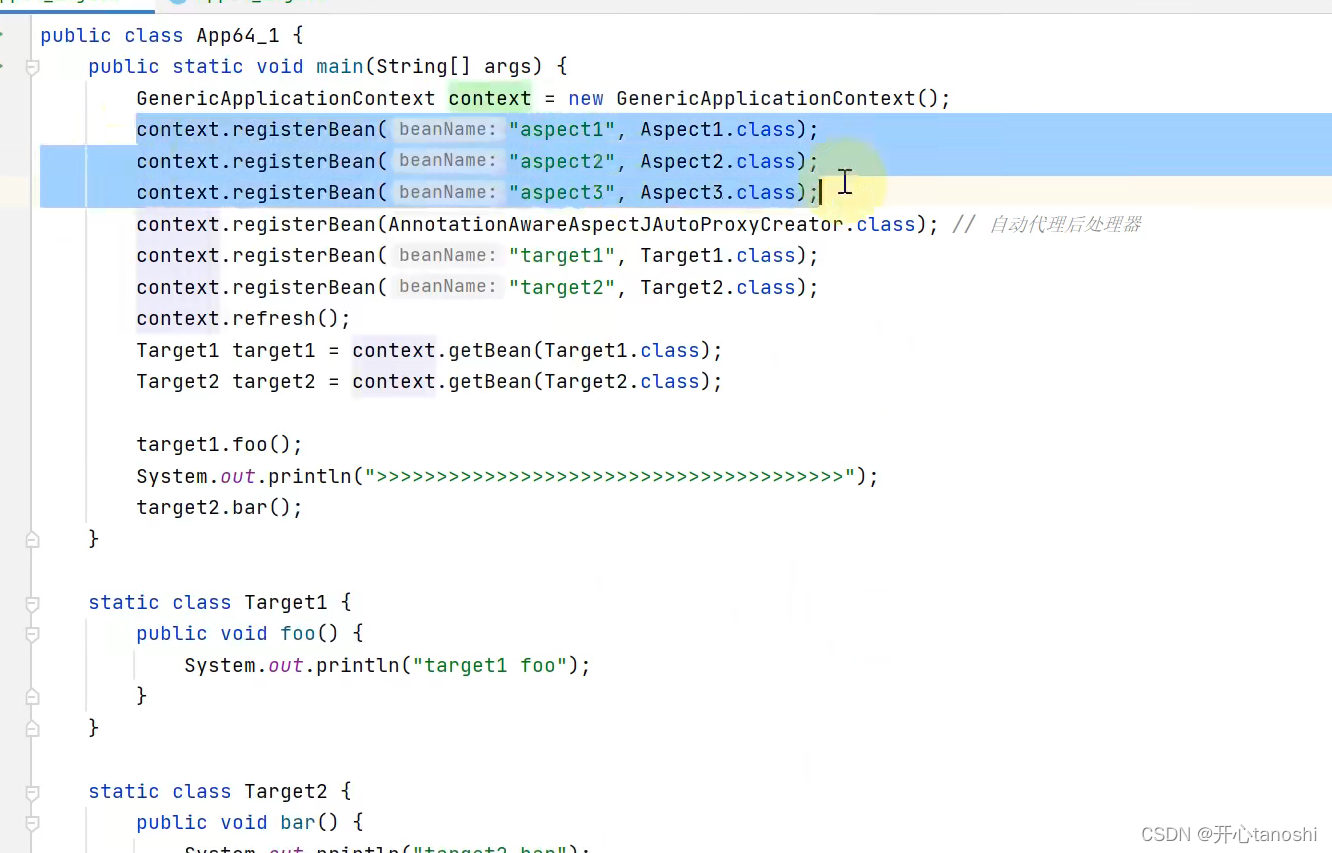Click the beanName hint on target2 line

(446, 287)
